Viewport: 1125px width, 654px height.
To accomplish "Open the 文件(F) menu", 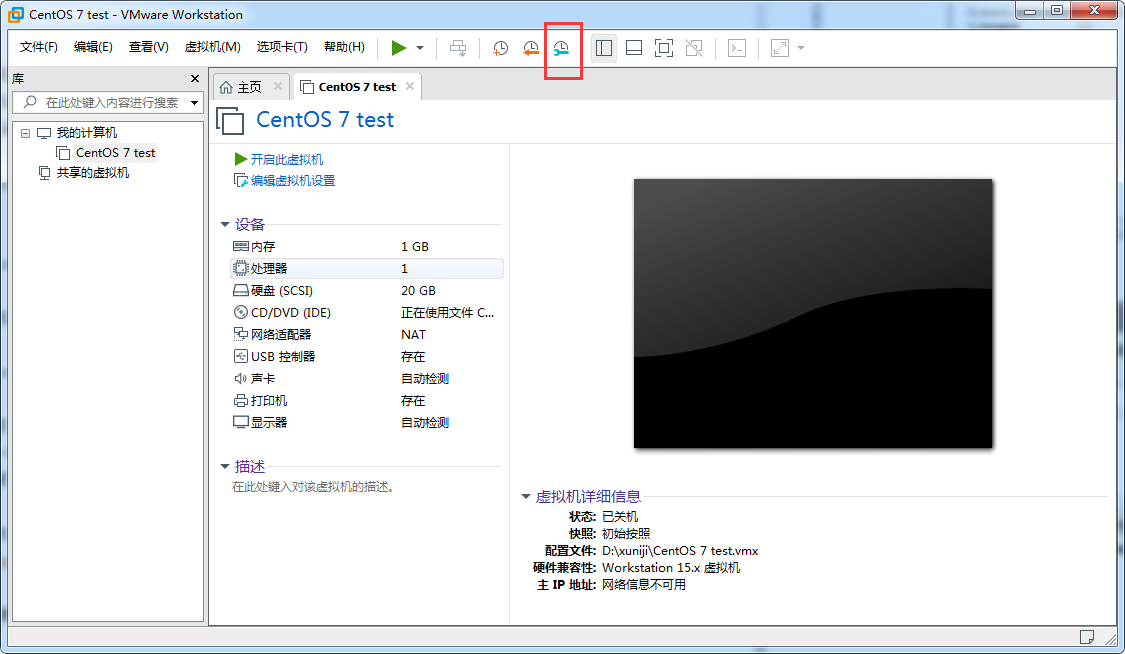I will coord(39,47).
